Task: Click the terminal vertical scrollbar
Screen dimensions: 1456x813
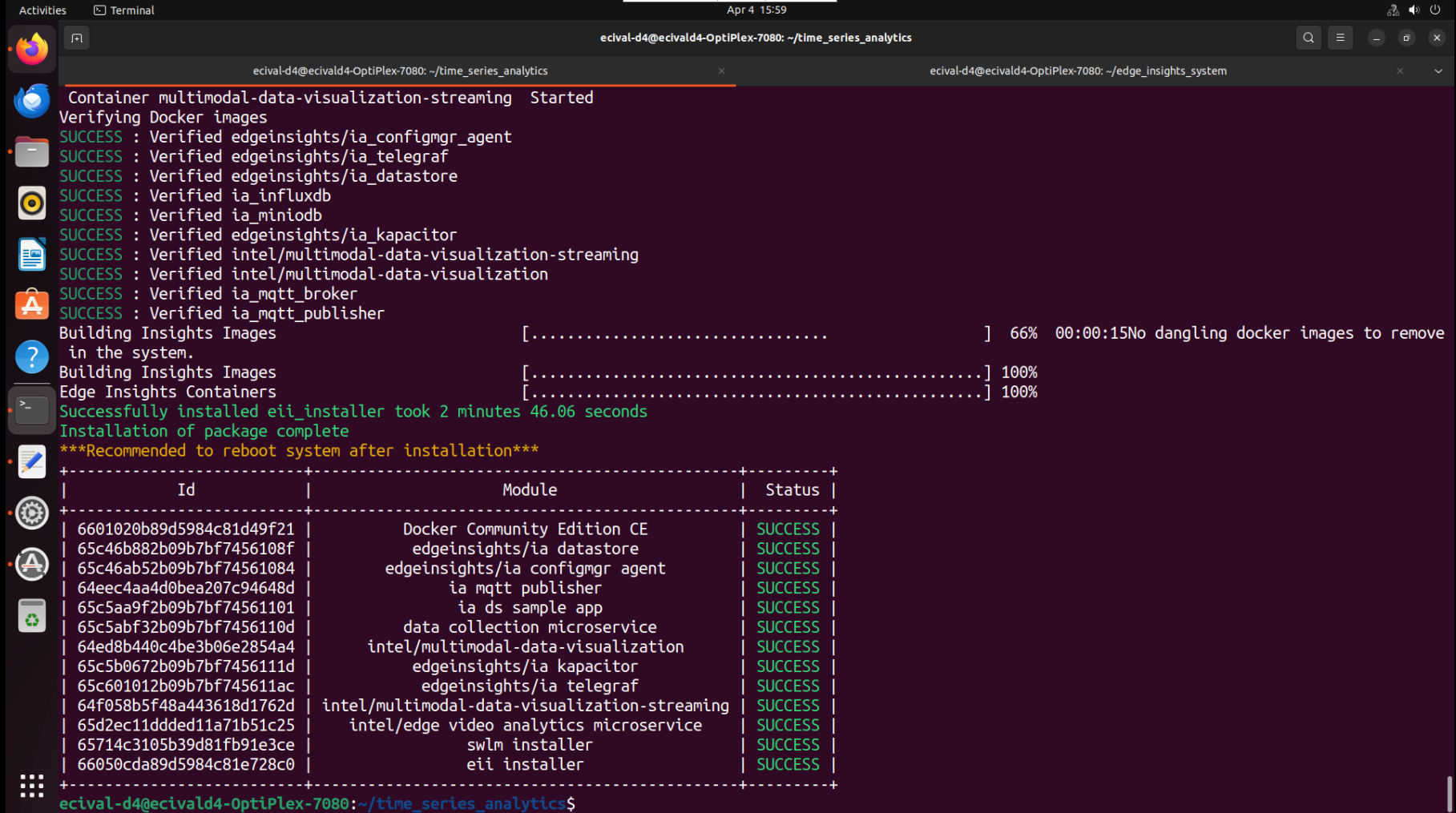Action: [x=1450, y=794]
